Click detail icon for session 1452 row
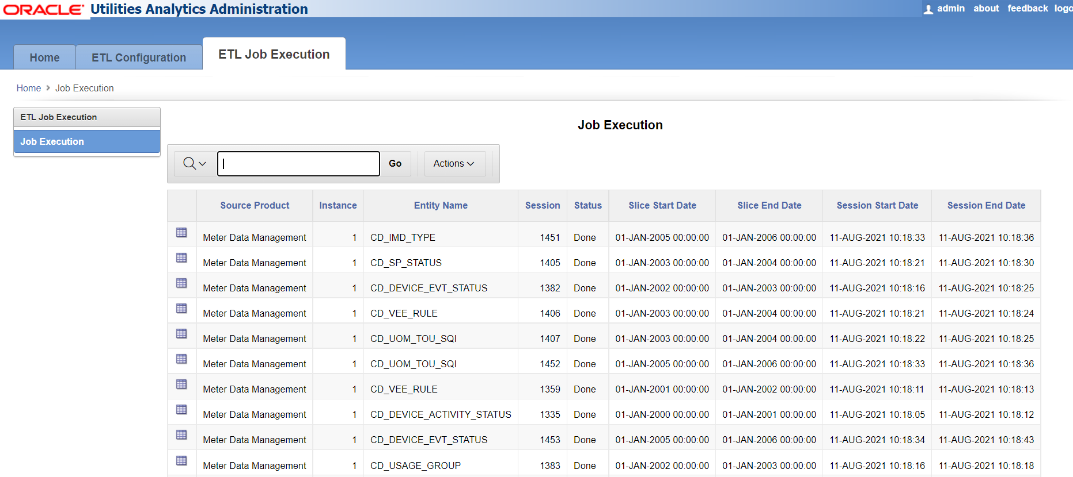Viewport: 1073px width, 477px height. coord(181,359)
